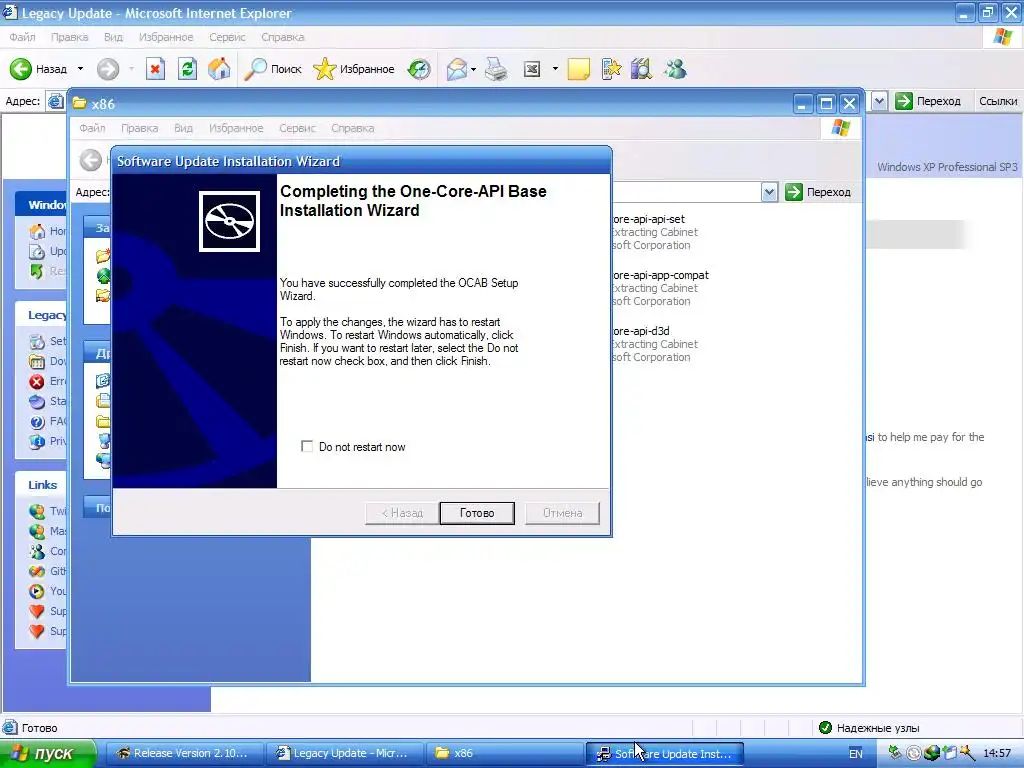Expand x86 window address bar dropdown
The width and height of the screenshot is (1024, 768).
769,192
